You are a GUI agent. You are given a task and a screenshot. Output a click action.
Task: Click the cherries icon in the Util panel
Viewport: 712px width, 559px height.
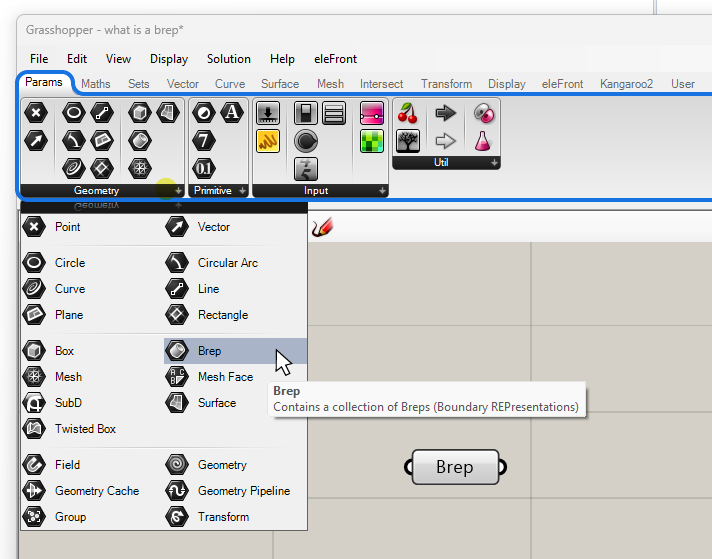tap(407, 113)
